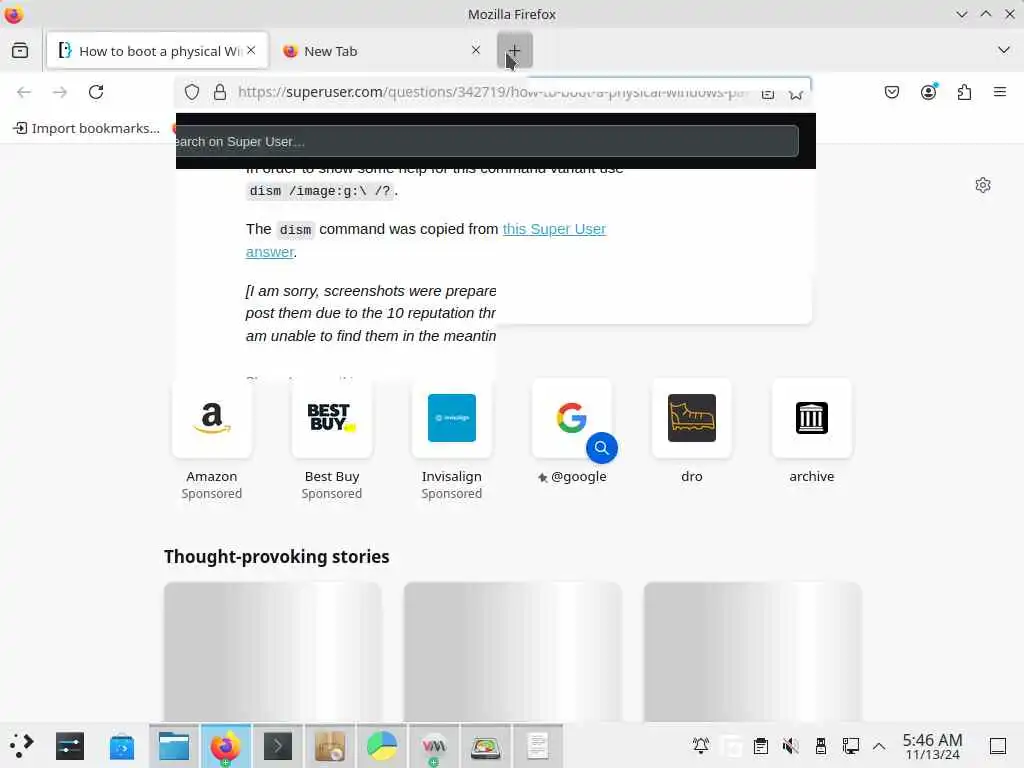The height and width of the screenshot is (768, 1024).
Task: Reload the current page
Action: click(x=96, y=92)
